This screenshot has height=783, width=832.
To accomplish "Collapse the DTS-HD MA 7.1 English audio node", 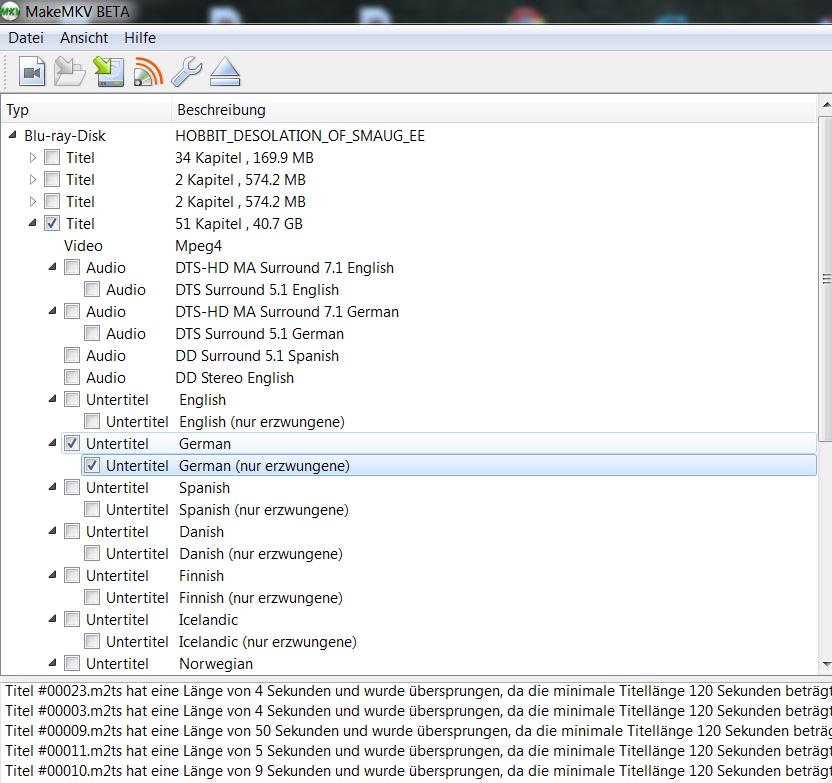I will coord(53,267).
